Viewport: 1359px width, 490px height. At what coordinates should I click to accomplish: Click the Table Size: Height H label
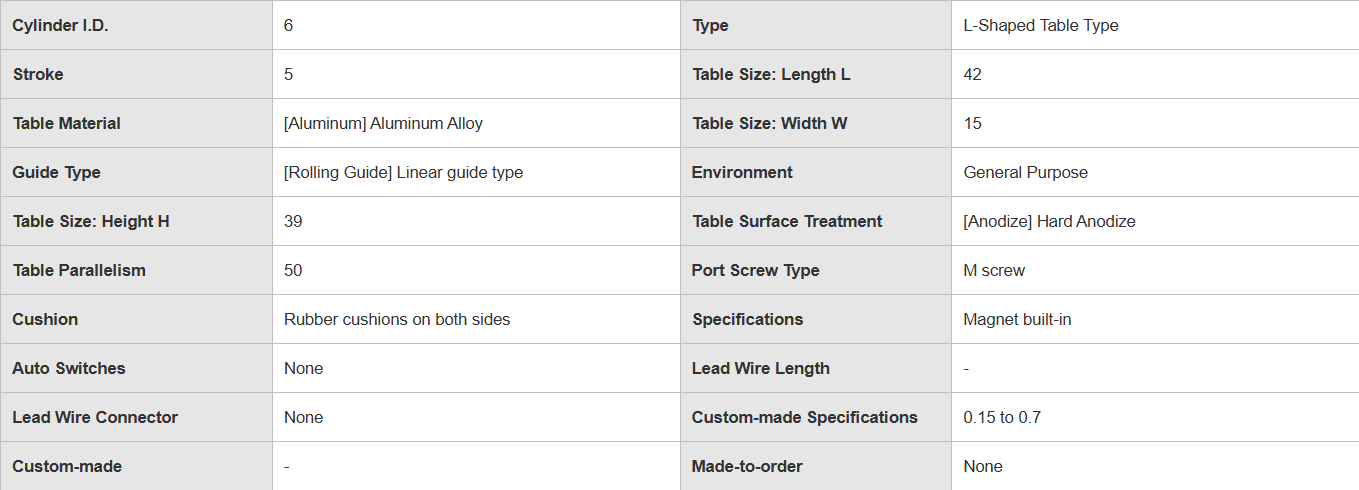pyautogui.click(x=91, y=221)
